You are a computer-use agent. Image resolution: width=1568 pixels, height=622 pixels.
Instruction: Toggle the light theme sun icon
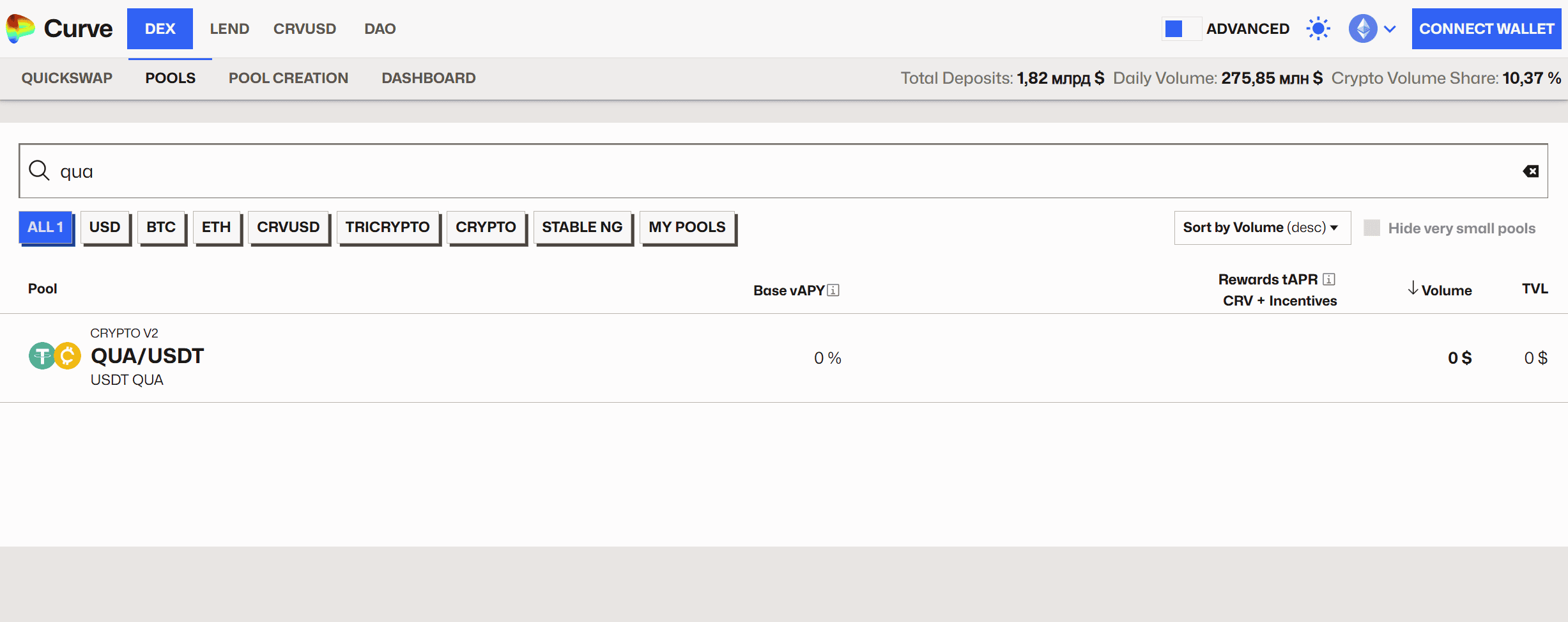coord(1318,29)
